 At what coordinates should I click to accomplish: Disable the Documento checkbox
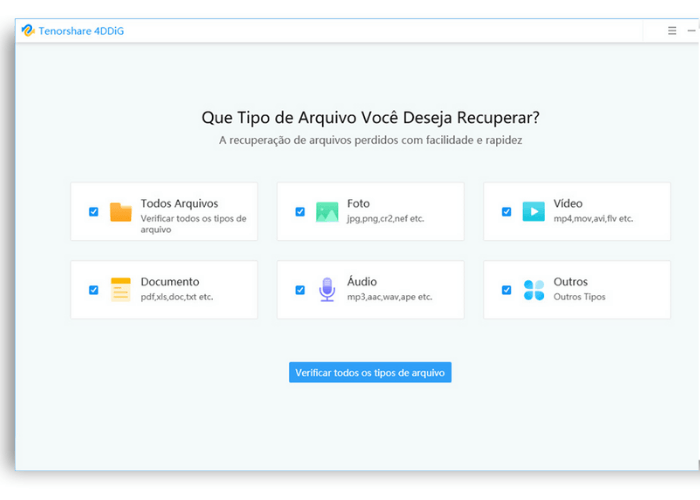point(93,290)
